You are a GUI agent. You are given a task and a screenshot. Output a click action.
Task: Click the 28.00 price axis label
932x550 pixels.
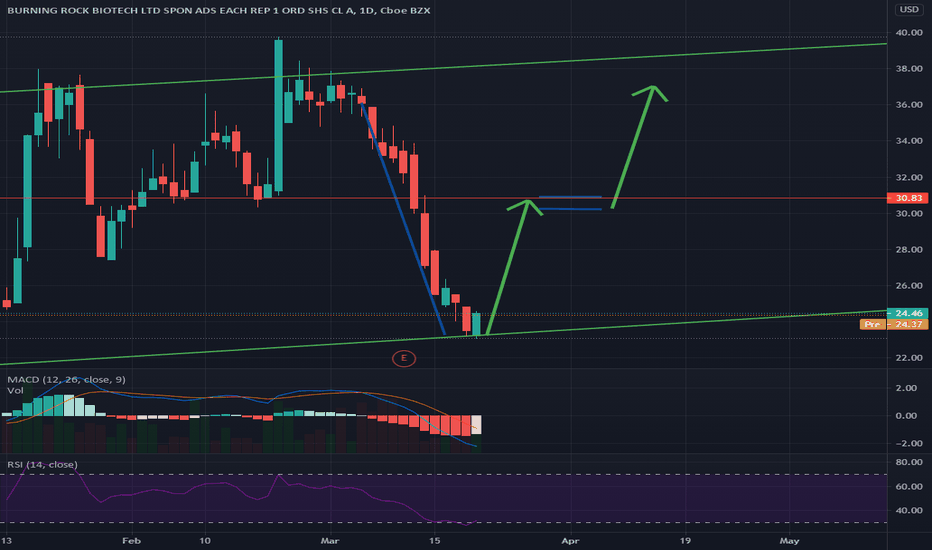909,250
